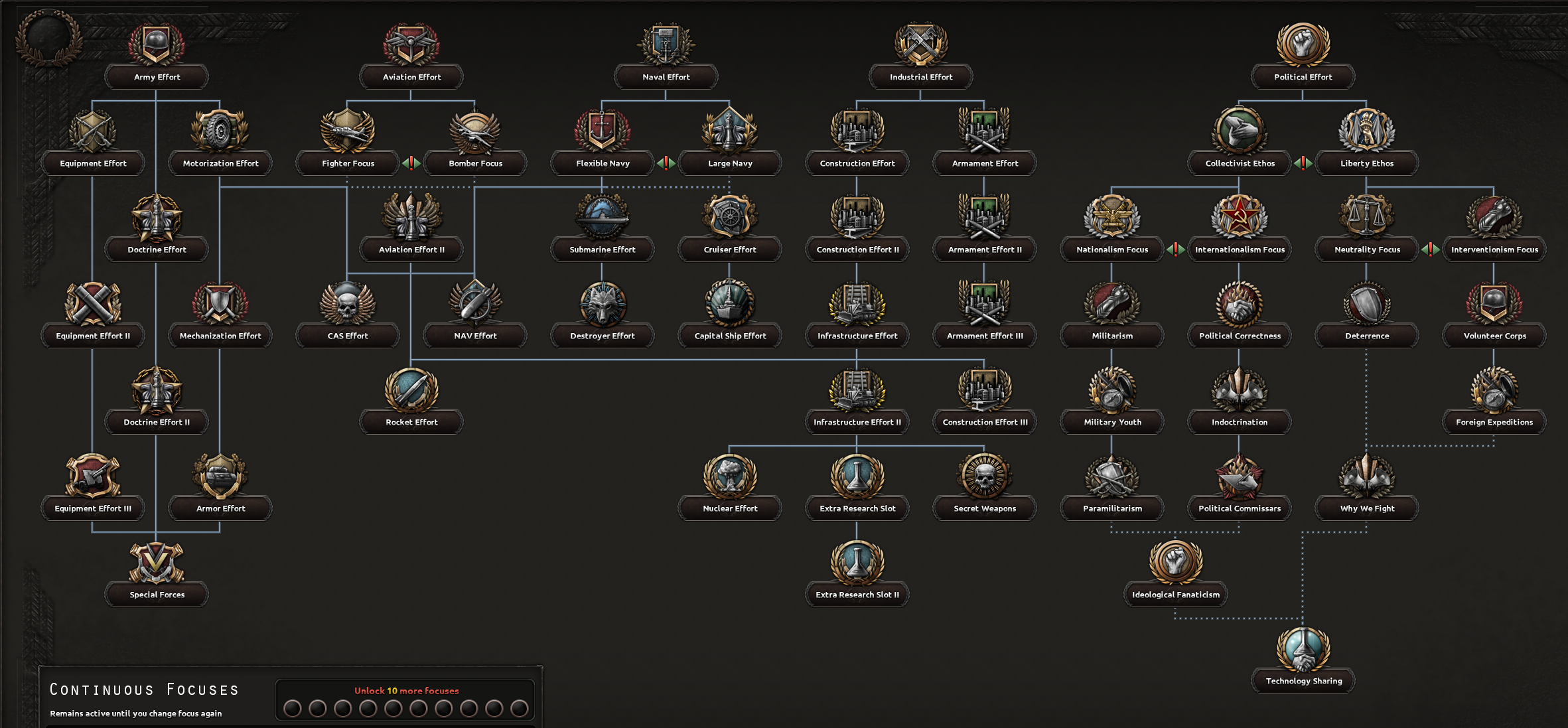
Task: Click the Infrastructure Effort II label
Action: pyautogui.click(x=857, y=422)
